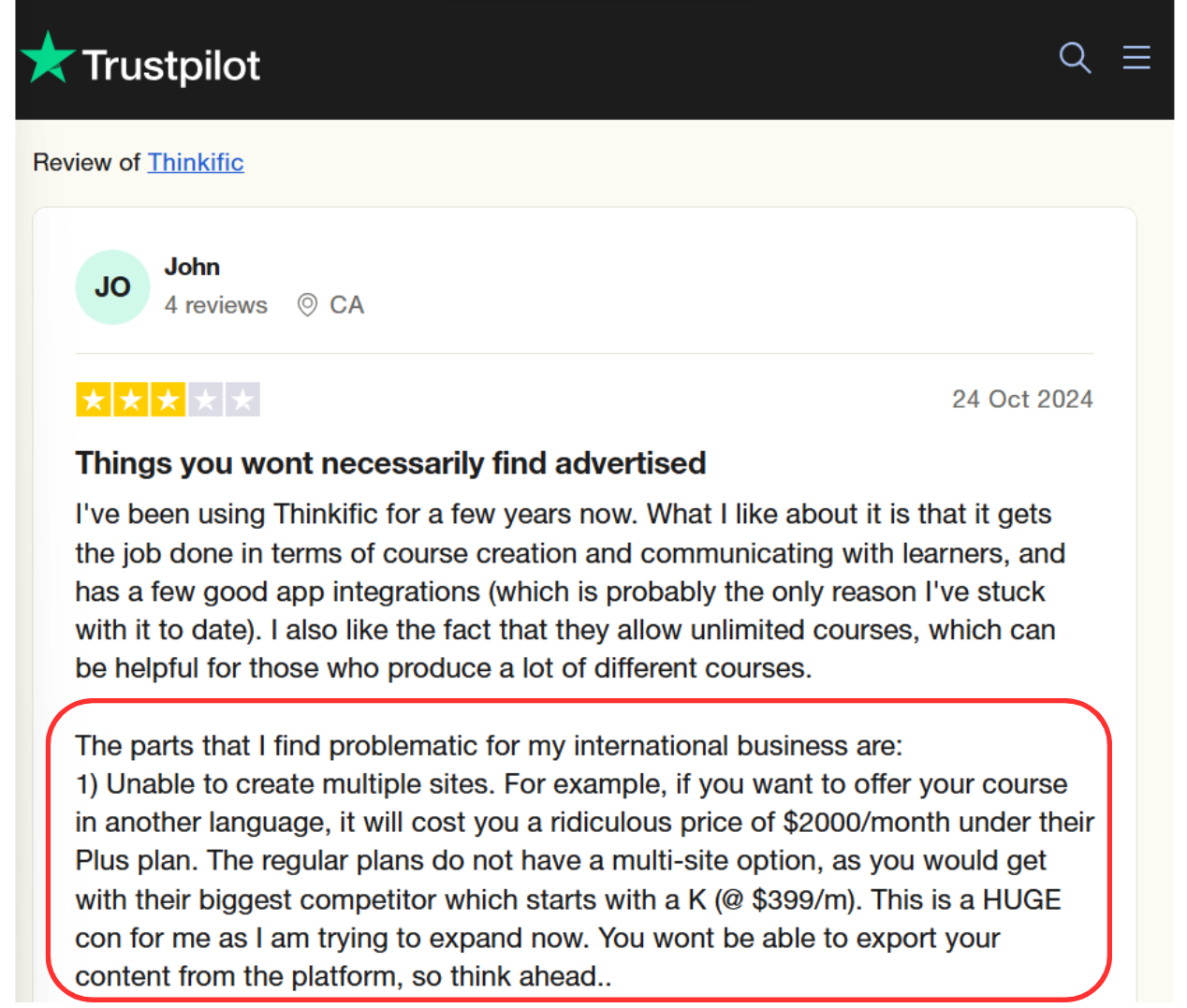
Task: Click the first yellow rating star
Action: tap(94, 401)
